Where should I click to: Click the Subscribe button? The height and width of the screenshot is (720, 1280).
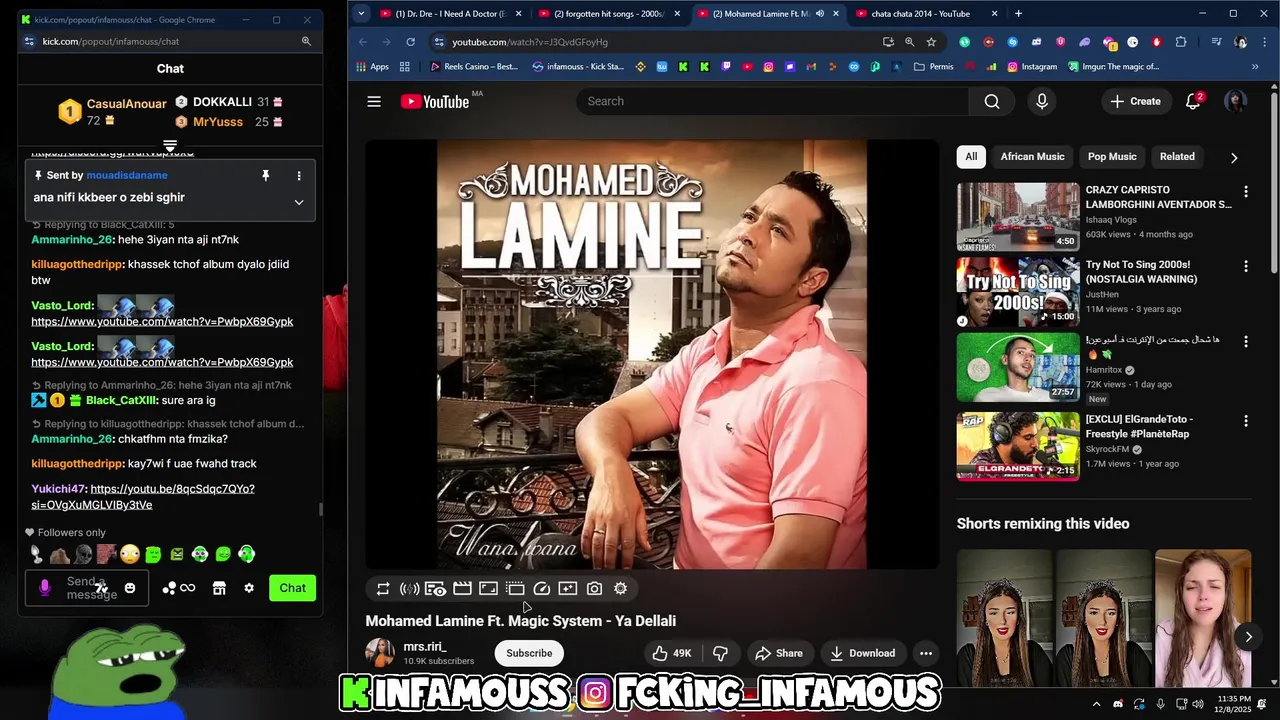[529, 653]
